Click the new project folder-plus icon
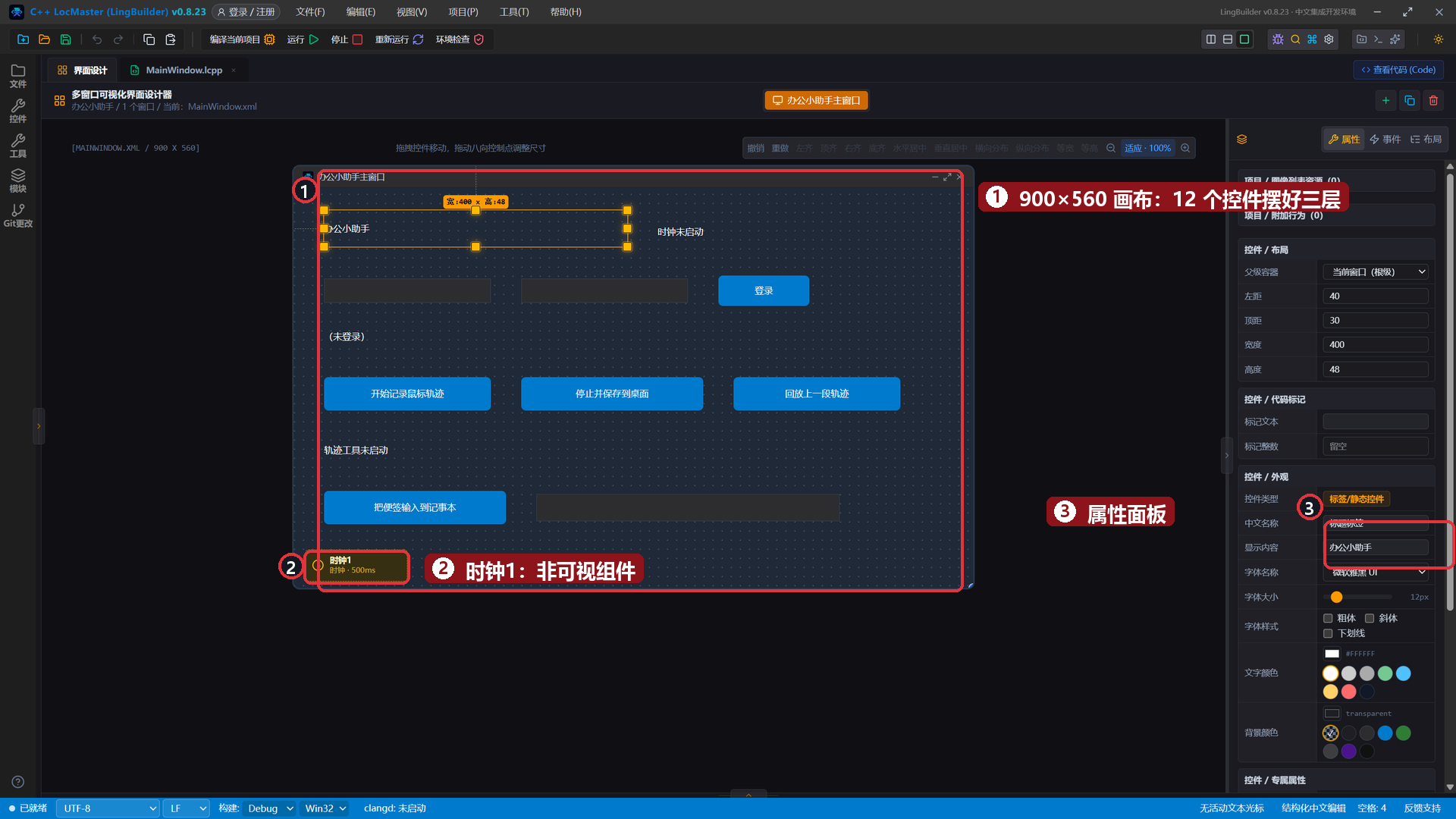This screenshot has width=1456, height=819. 24,39
